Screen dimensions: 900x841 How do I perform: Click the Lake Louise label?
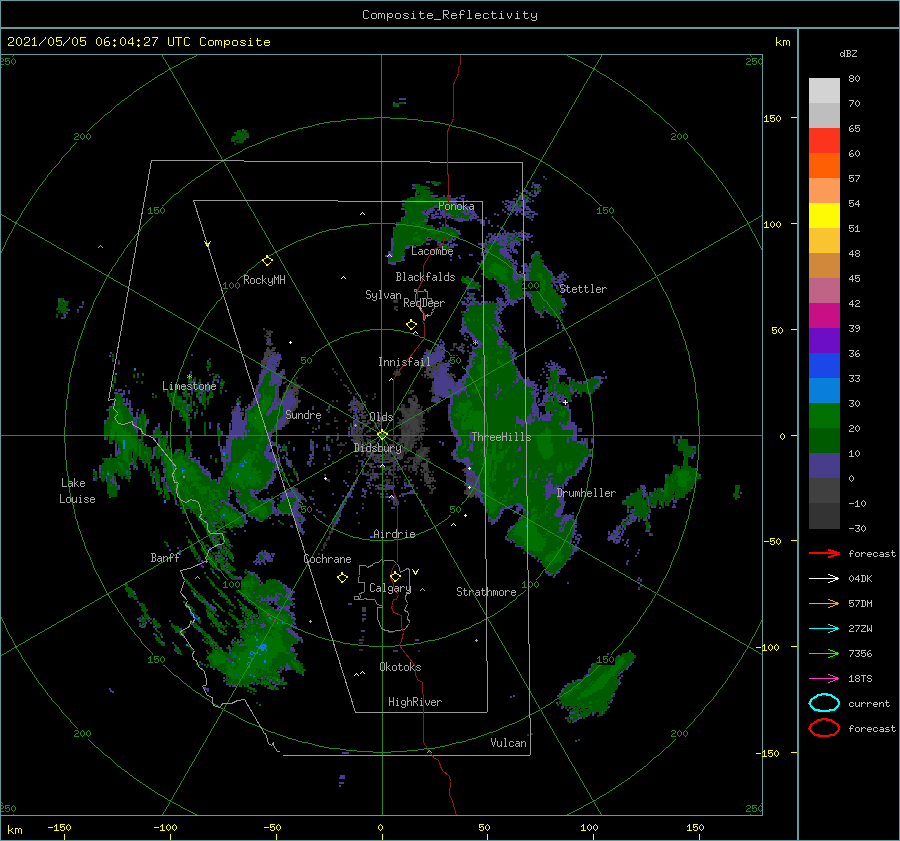click(77, 491)
